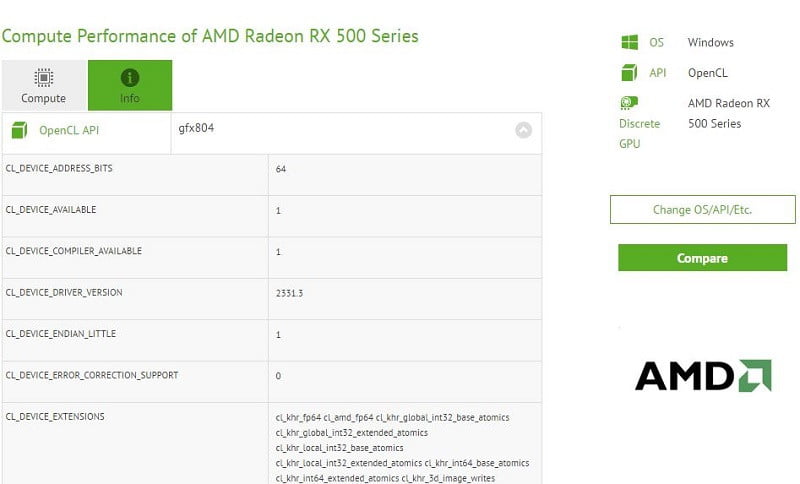800x484 pixels.
Task: Click the CL_DEVICE_ERROR_CORRECTION_SUPPORT row label
Action: tap(92, 375)
